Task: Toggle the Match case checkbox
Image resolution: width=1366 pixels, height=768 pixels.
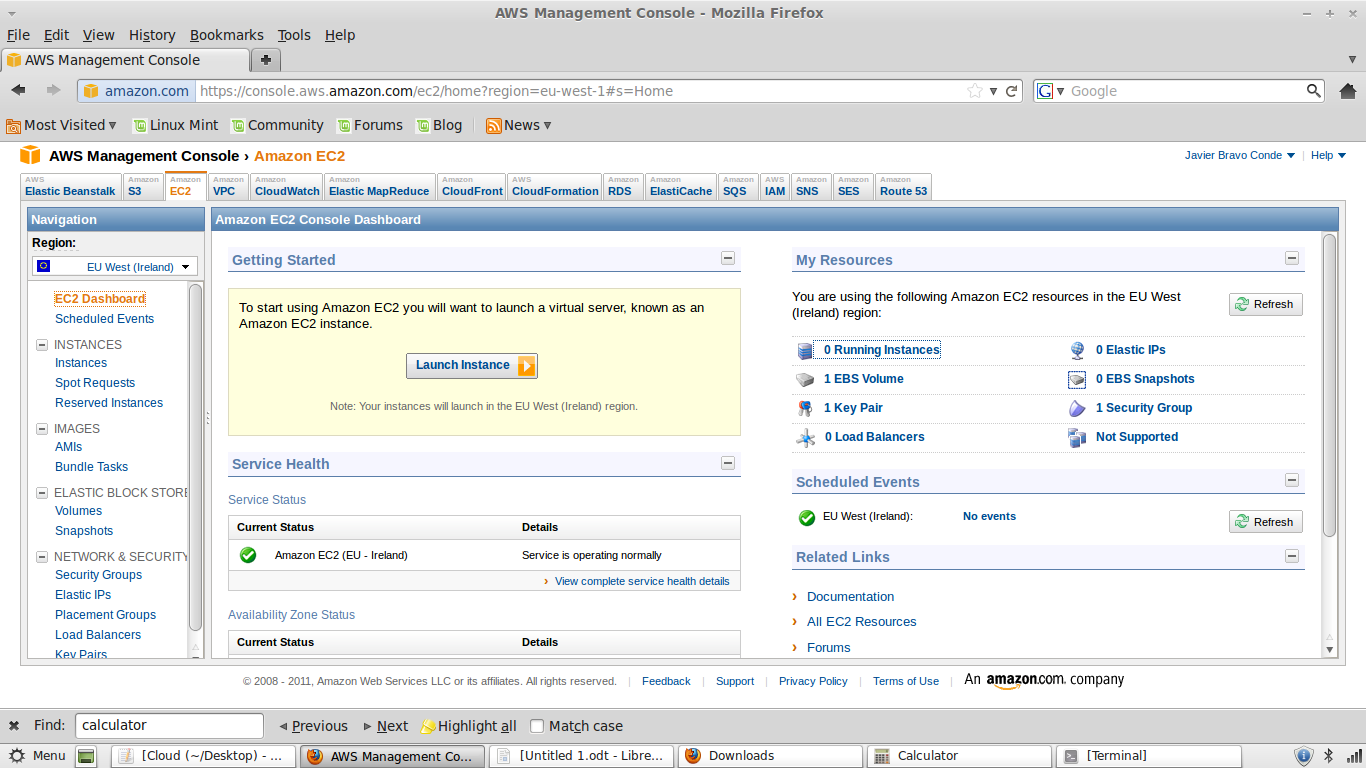Action: pyautogui.click(x=537, y=726)
